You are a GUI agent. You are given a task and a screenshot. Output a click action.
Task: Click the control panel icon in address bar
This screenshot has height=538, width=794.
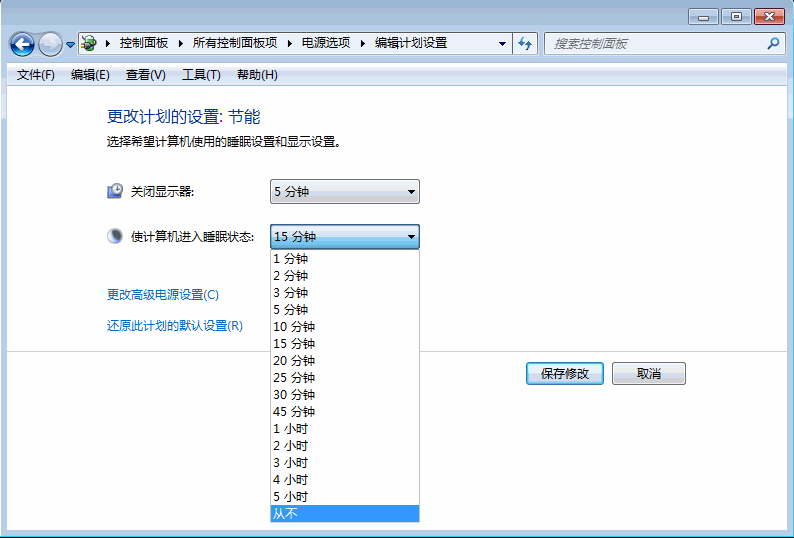point(89,44)
